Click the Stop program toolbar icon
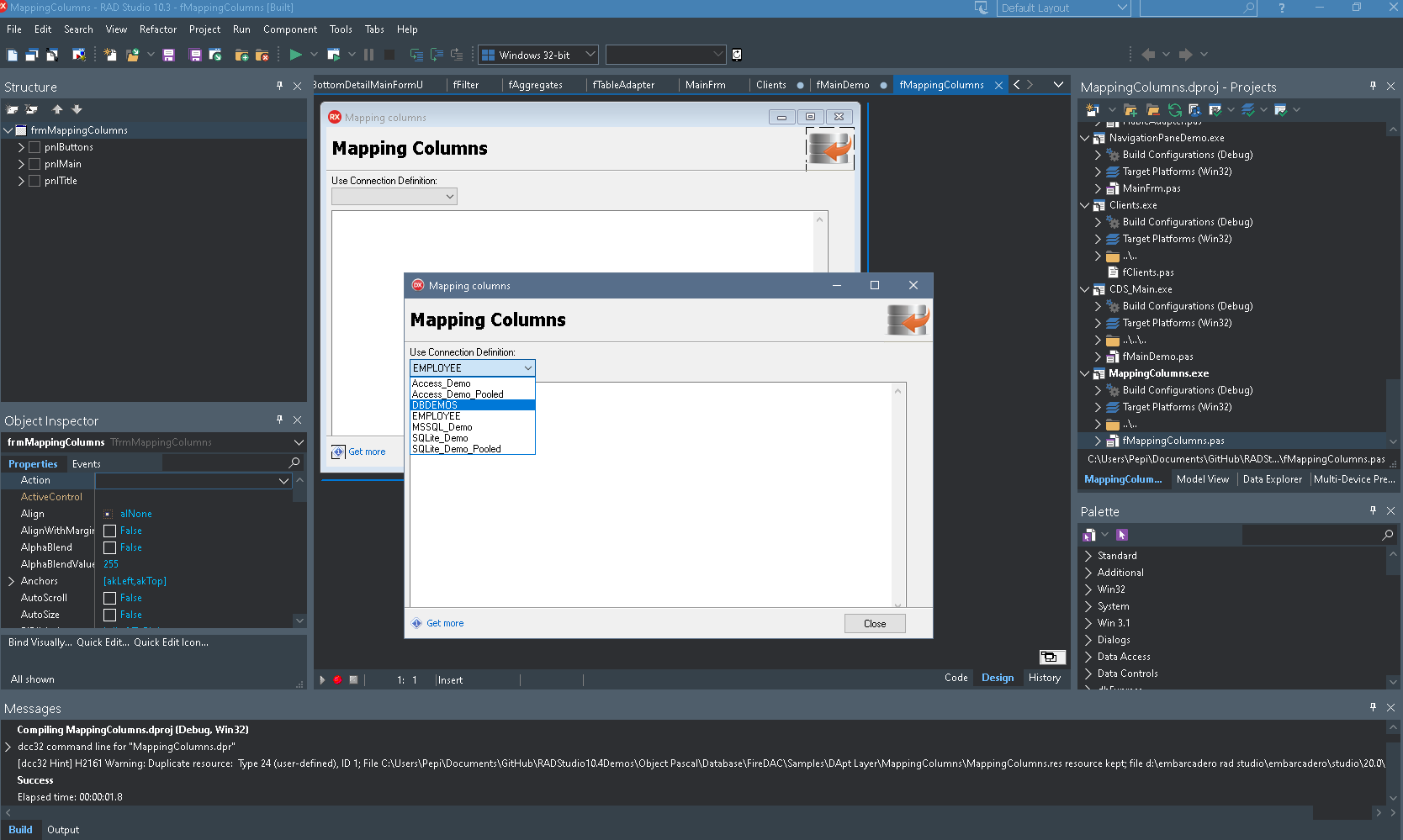The height and width of the screenshot is (840, 1403). pyautogui.click(x=389, y=55)
